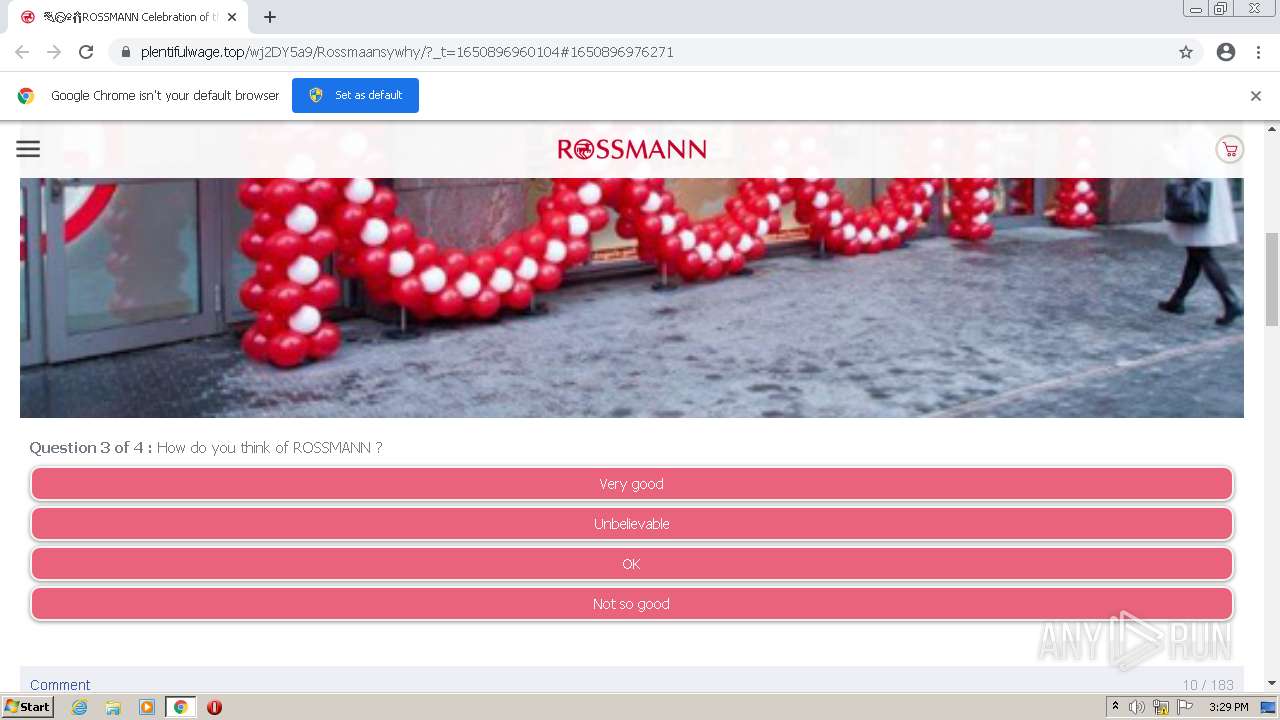1280x720 pixels.
Task: Go back to previous page
Action: tap(22, 52)
